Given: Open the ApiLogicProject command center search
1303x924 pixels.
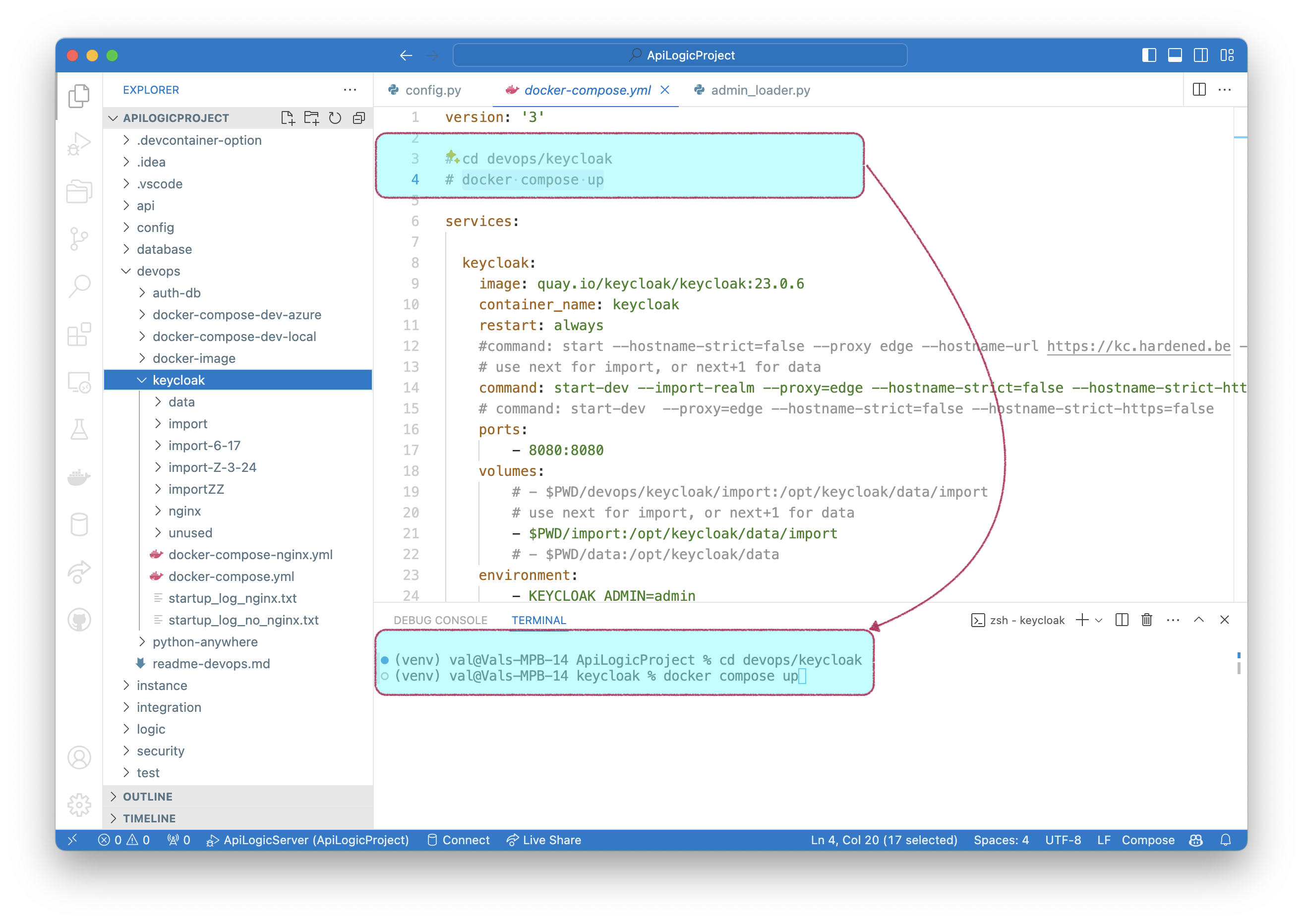Looking at the screenshot, I should click(680, 55).
